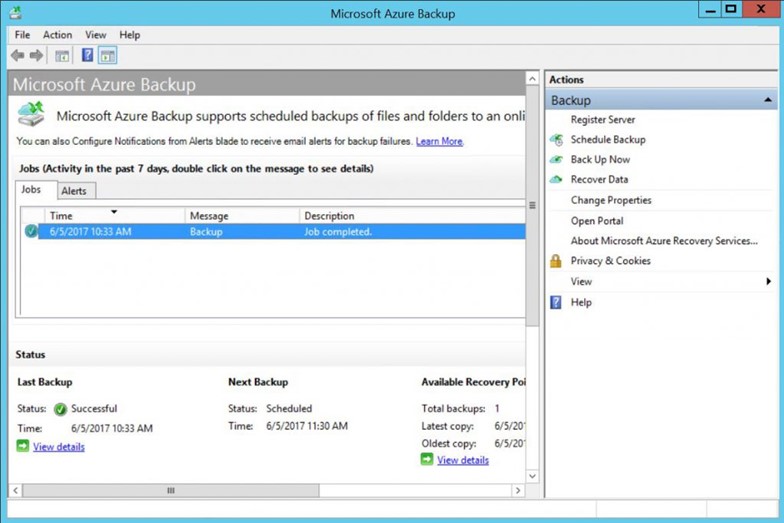Click the Help question mark icon in Actions
784x523 pixels.
tap(556, 302)
